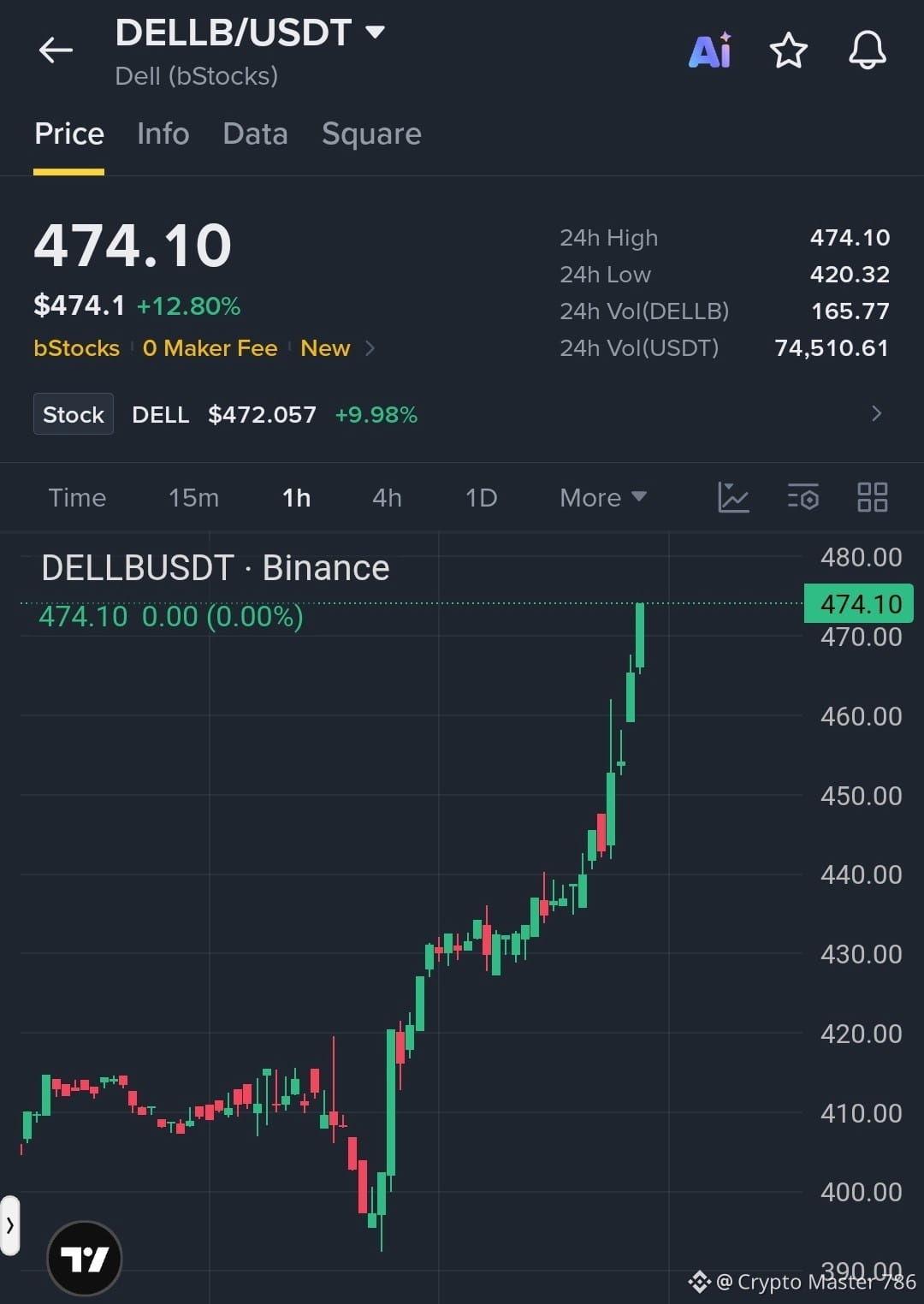The height and width of the screenshot is (1304, 924).
Task: Open the chart indicators icon
Action: [x=733, y=497]
